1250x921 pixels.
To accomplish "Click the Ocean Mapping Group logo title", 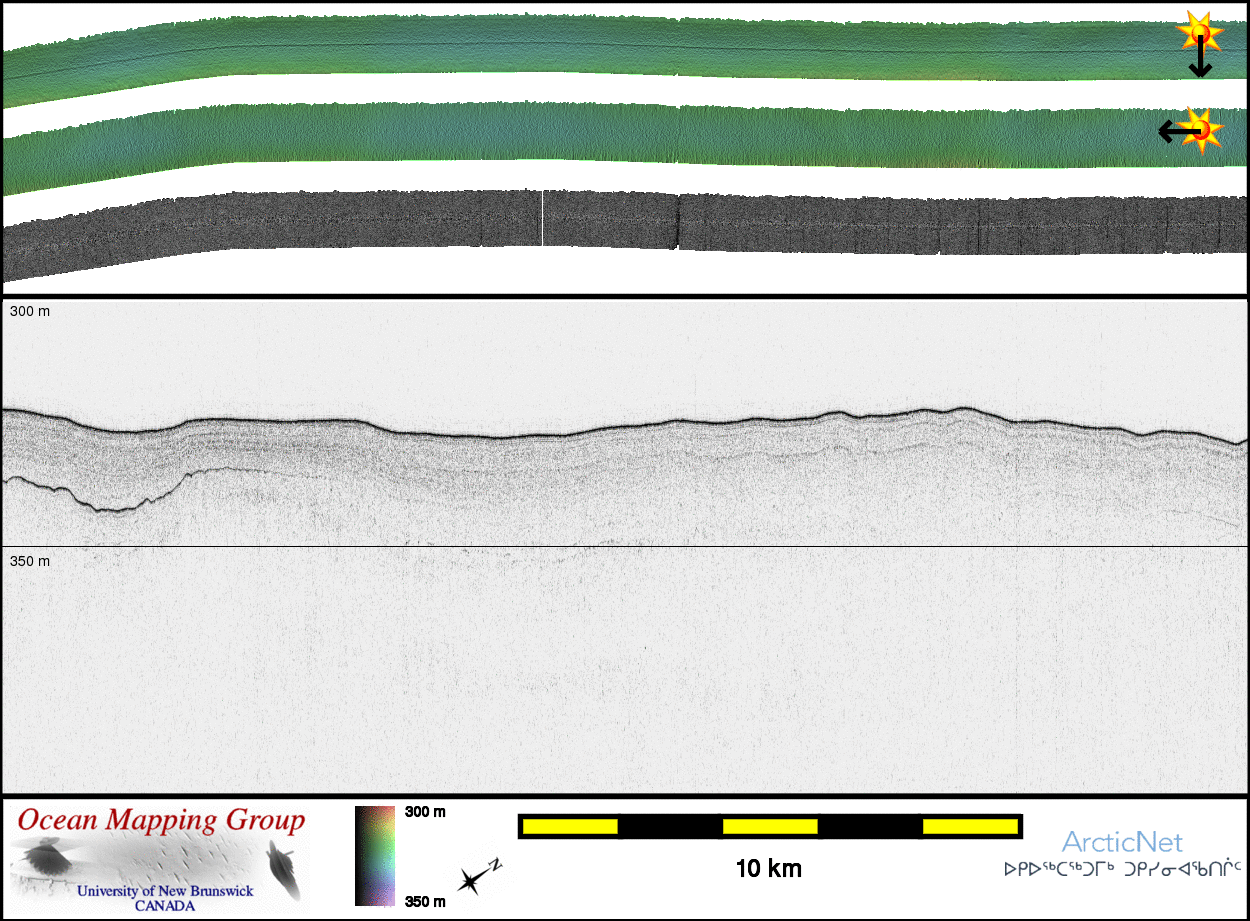I will pyautogui.click(x=161, y=821).
